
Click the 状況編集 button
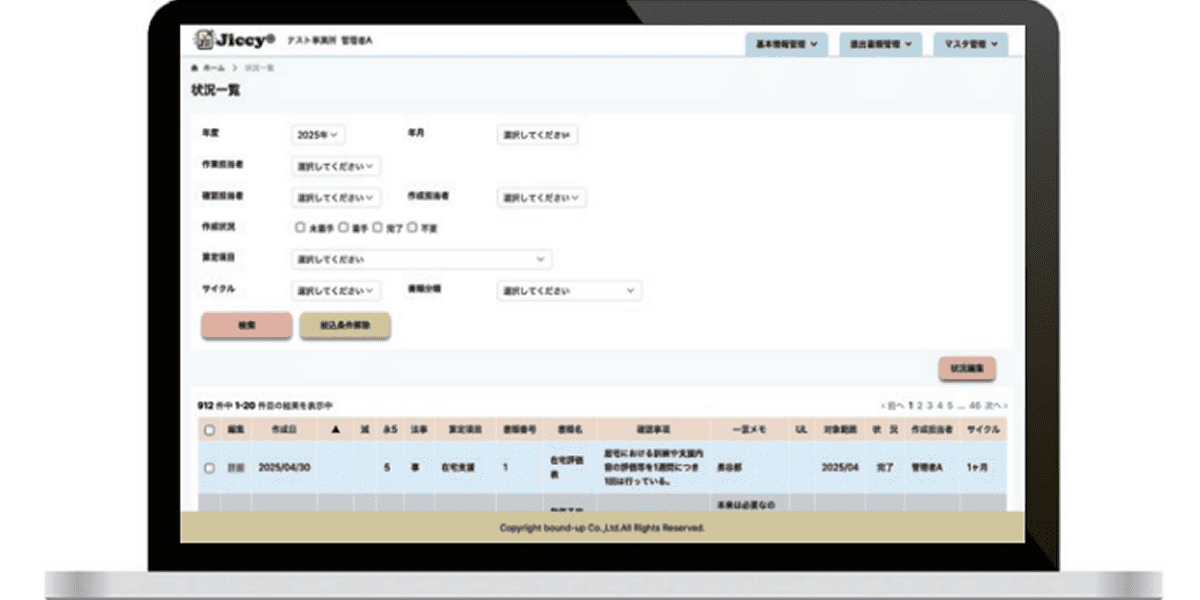click(x=966, y=368)
